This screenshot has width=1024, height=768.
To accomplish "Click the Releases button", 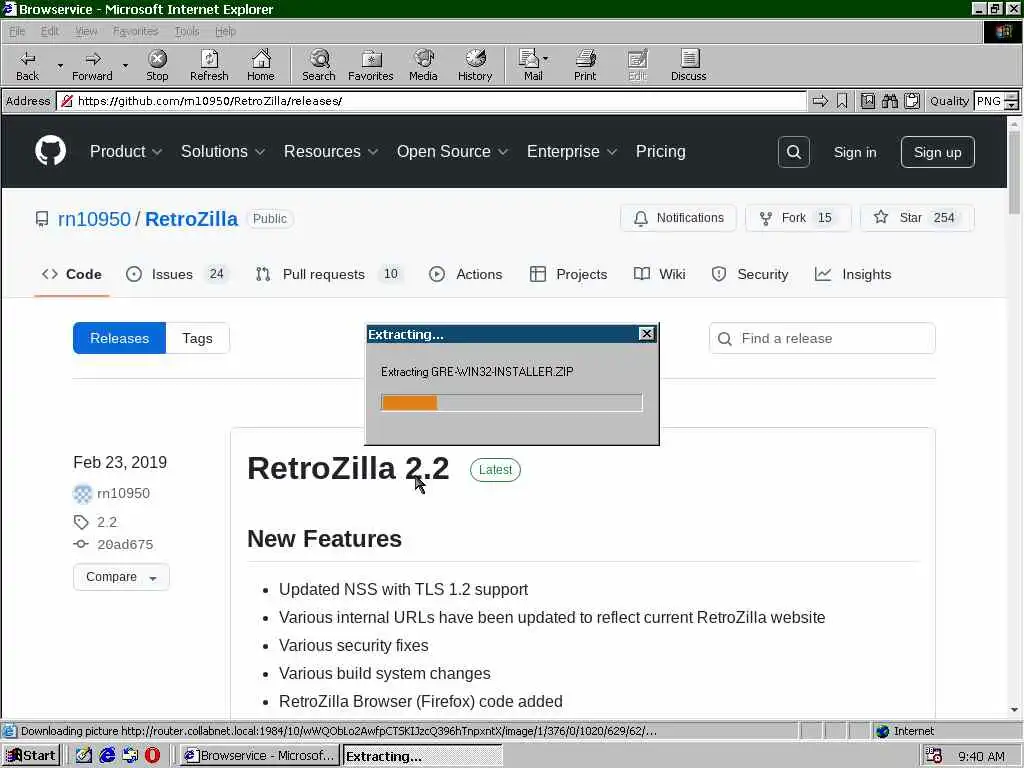I will coord(120,338).
